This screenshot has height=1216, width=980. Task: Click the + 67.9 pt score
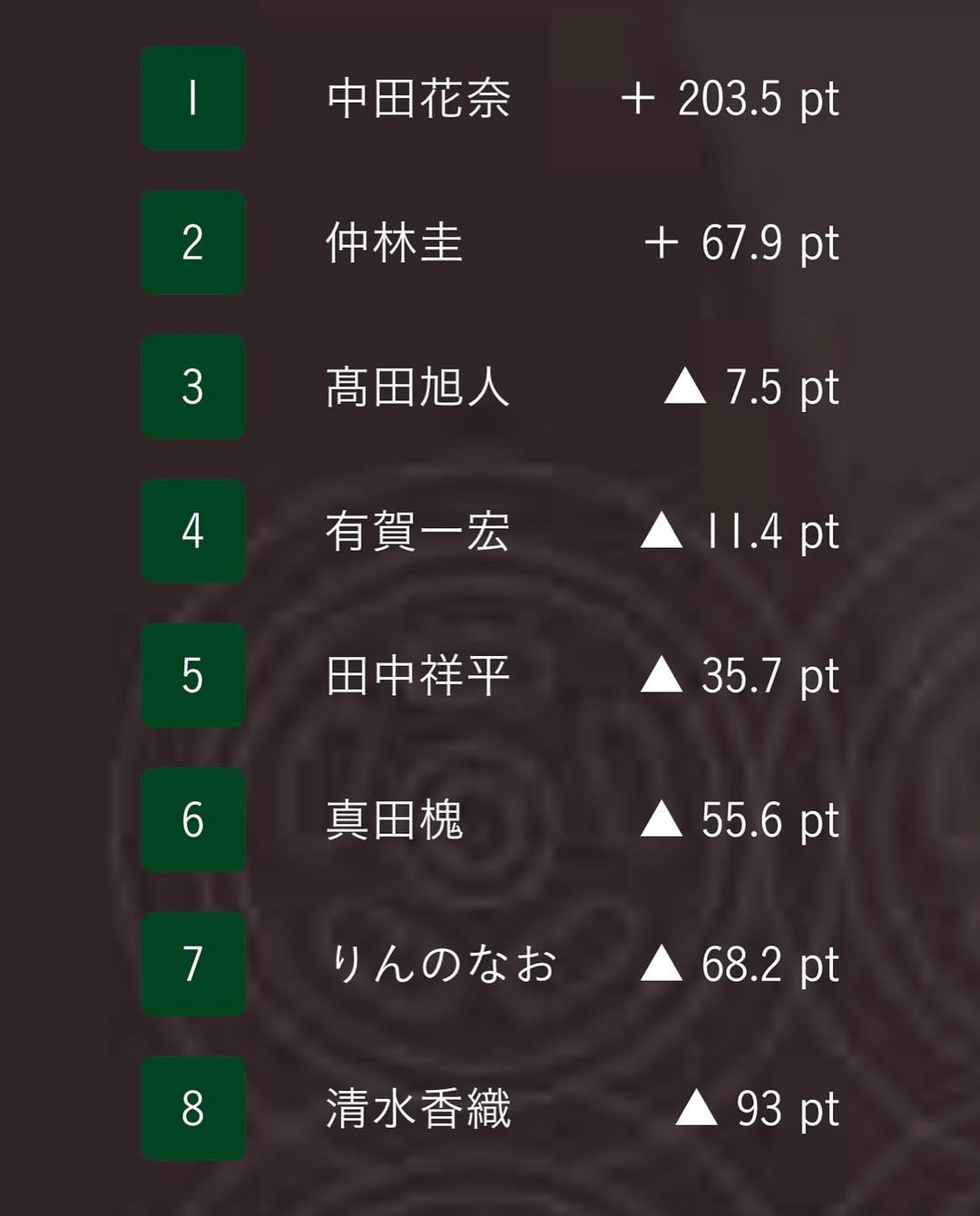[742, 243]
